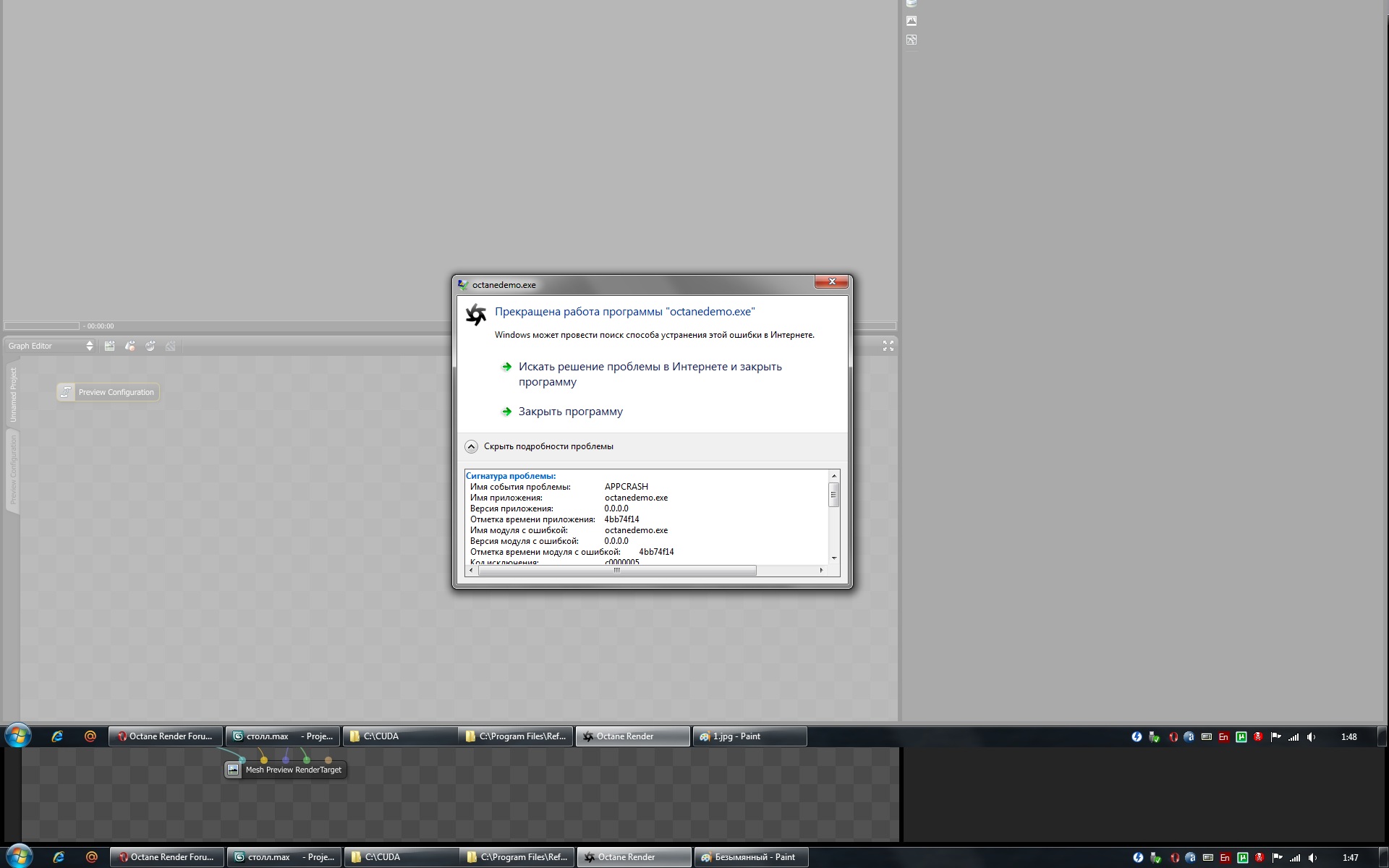Viewport: 1389px width, 868px height.
Task: Click the disabled striped toolbar icon
Action: tap(170, 346)
